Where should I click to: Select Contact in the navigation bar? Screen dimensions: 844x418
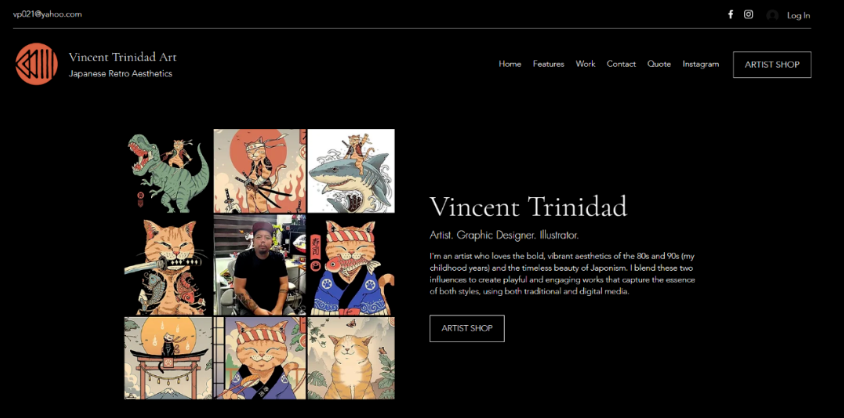tap(621, 64)
